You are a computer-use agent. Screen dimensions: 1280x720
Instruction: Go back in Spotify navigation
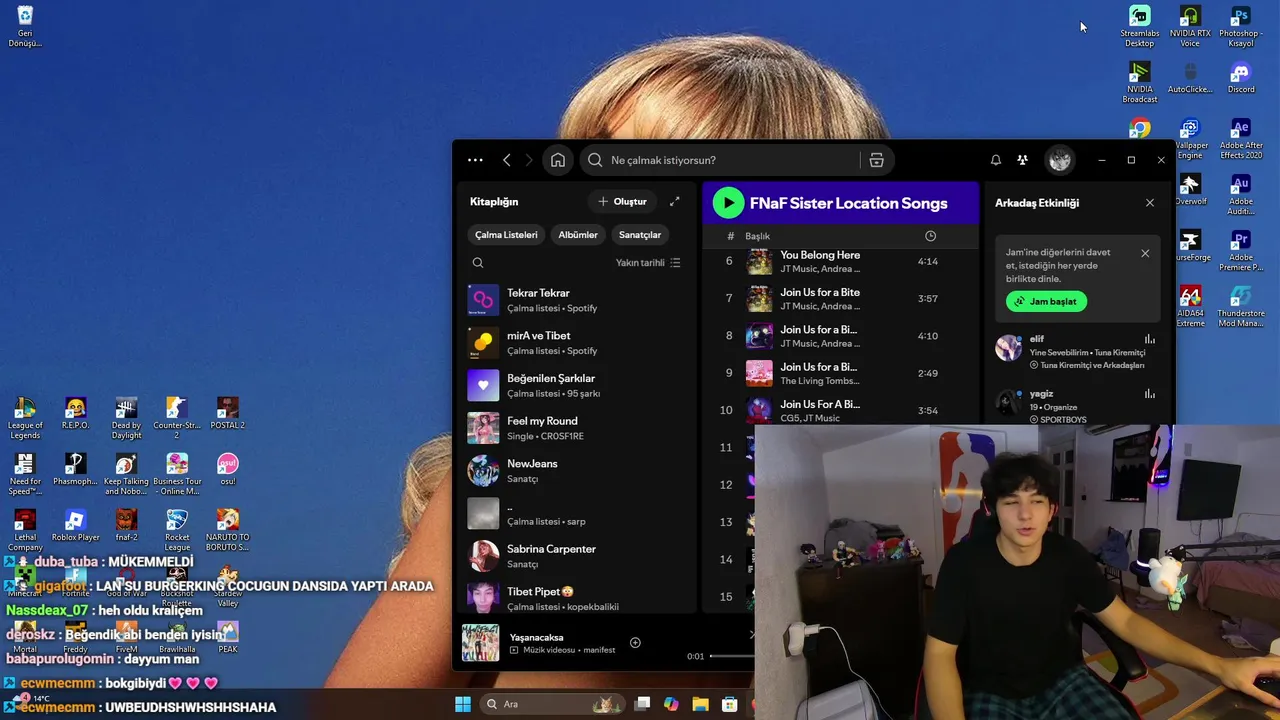click(x=507, y=160)
